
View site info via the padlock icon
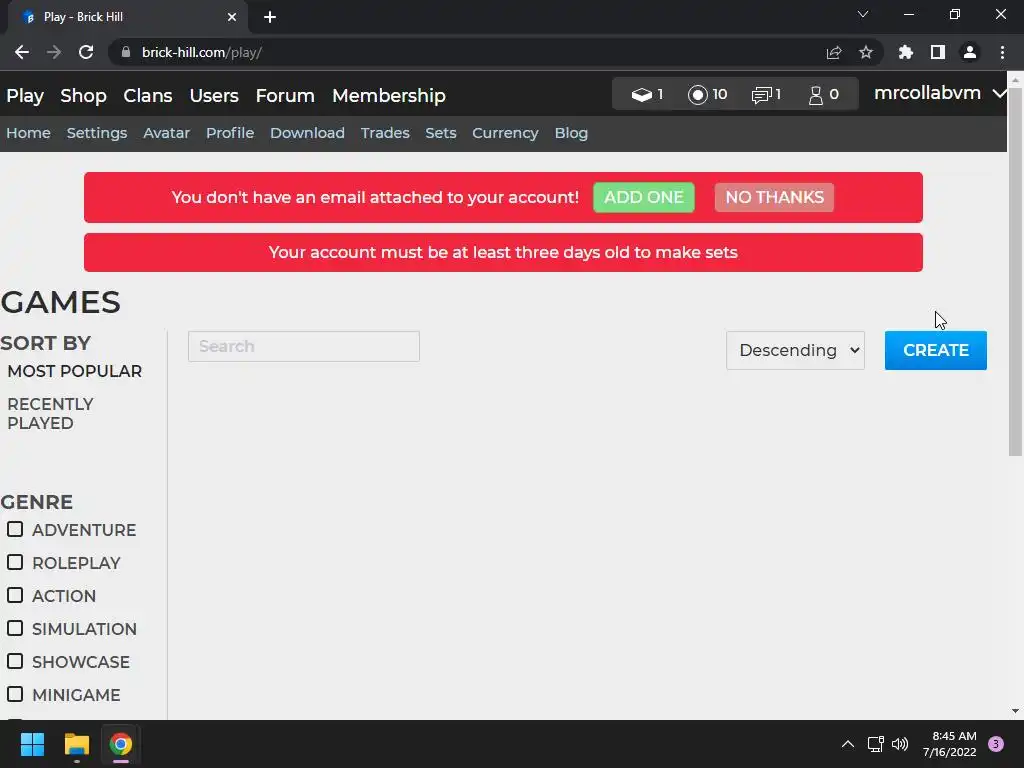coord(126,52)
